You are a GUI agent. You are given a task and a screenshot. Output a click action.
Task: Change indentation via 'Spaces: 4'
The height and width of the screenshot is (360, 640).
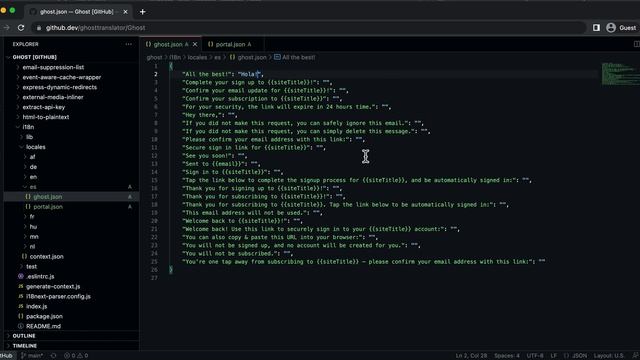coord(507,356)
